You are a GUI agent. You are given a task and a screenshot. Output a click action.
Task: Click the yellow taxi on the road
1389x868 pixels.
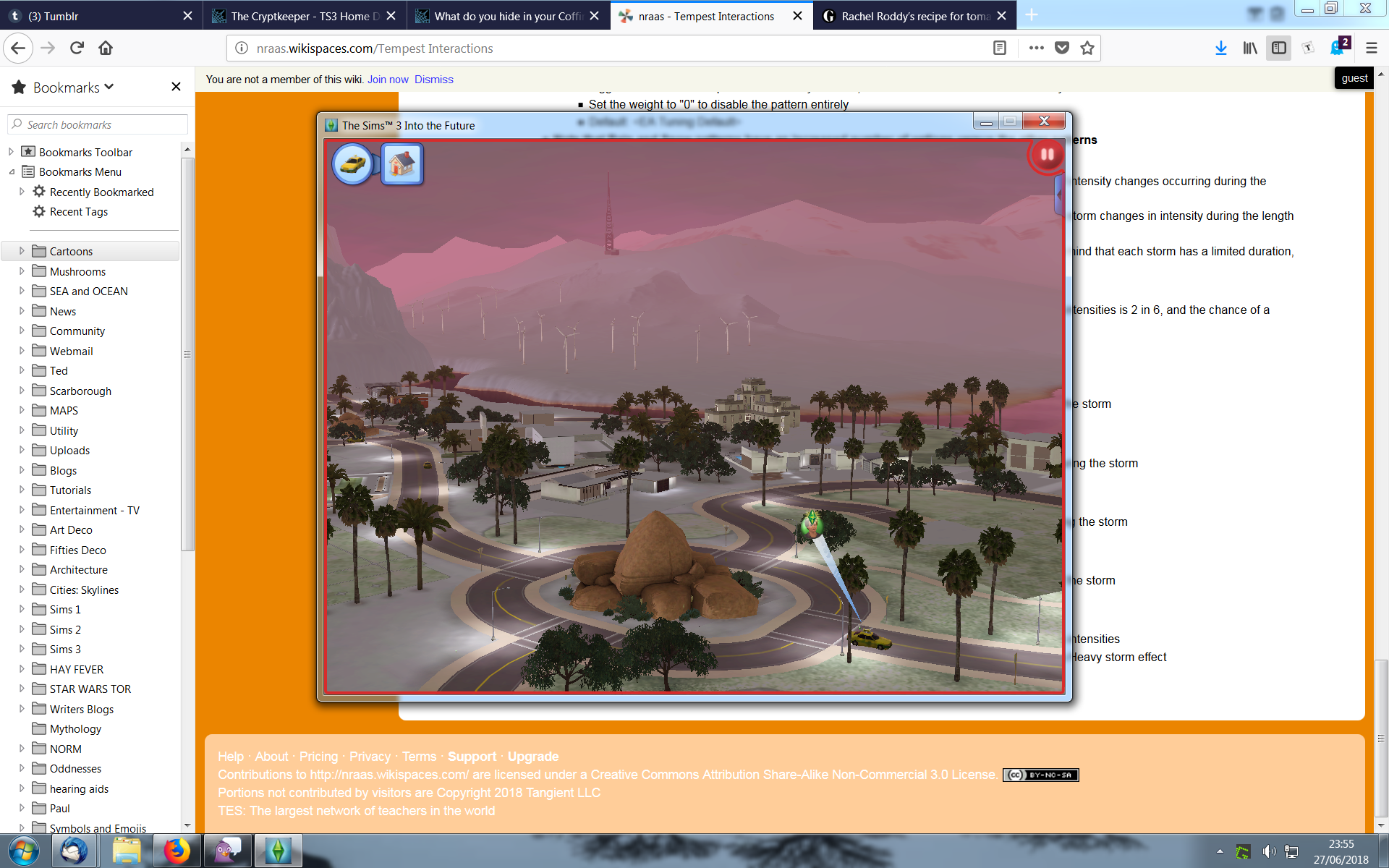click(x=870, y=639)
